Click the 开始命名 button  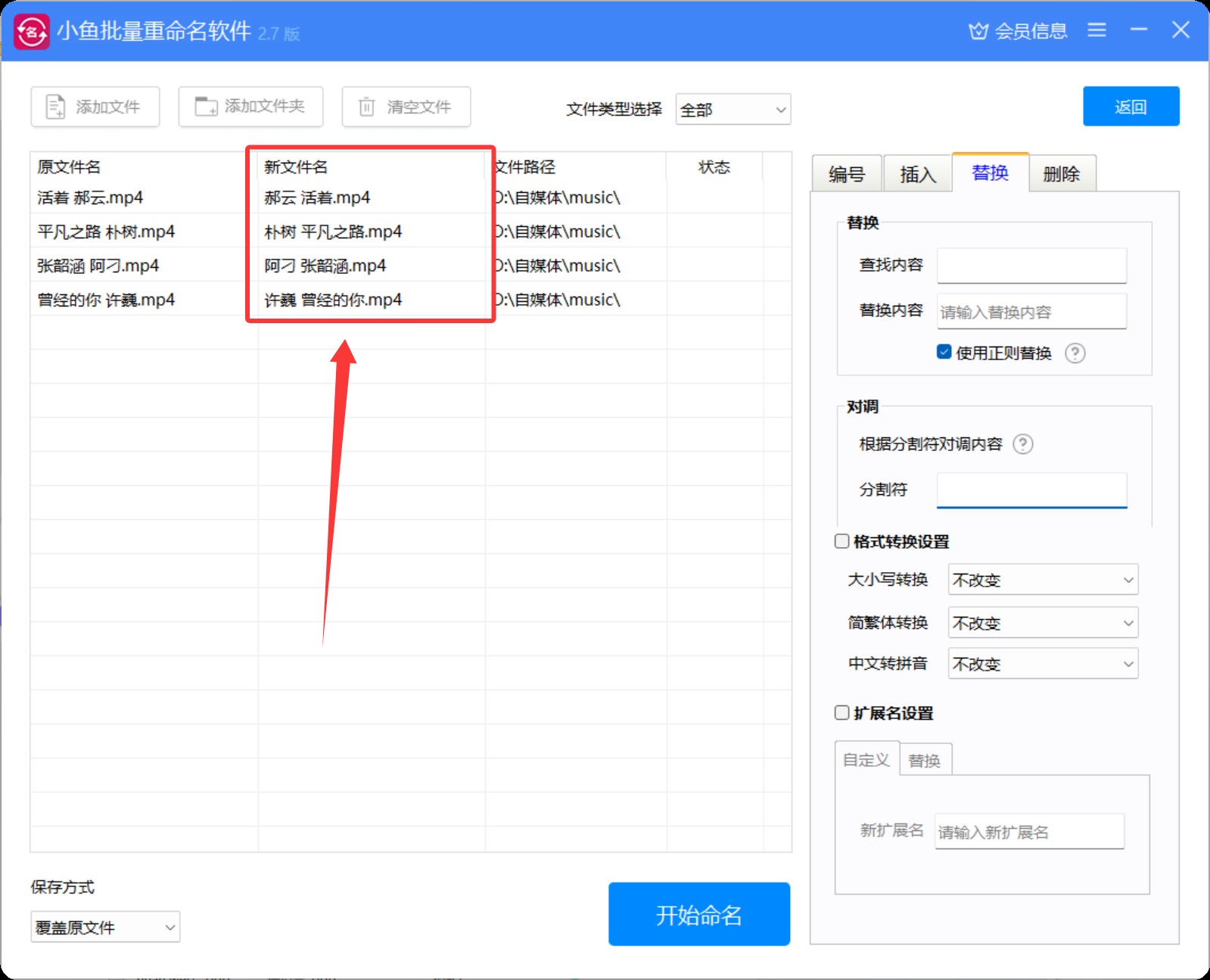(698, 914)
